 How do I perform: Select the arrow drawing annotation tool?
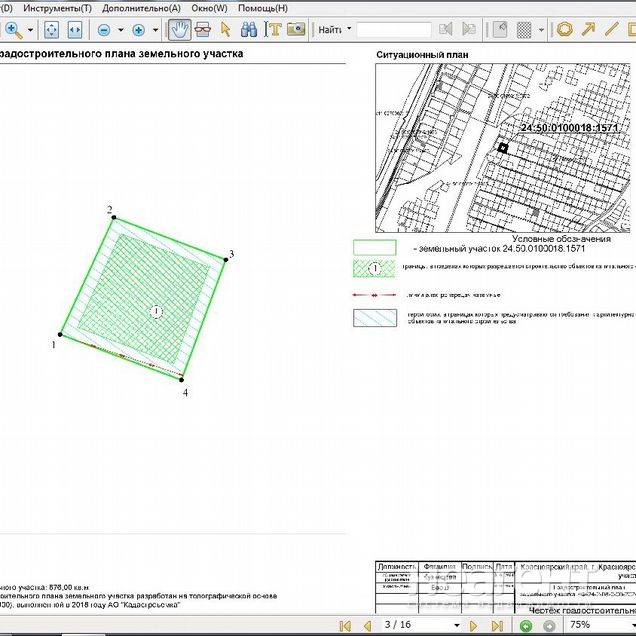588,30
